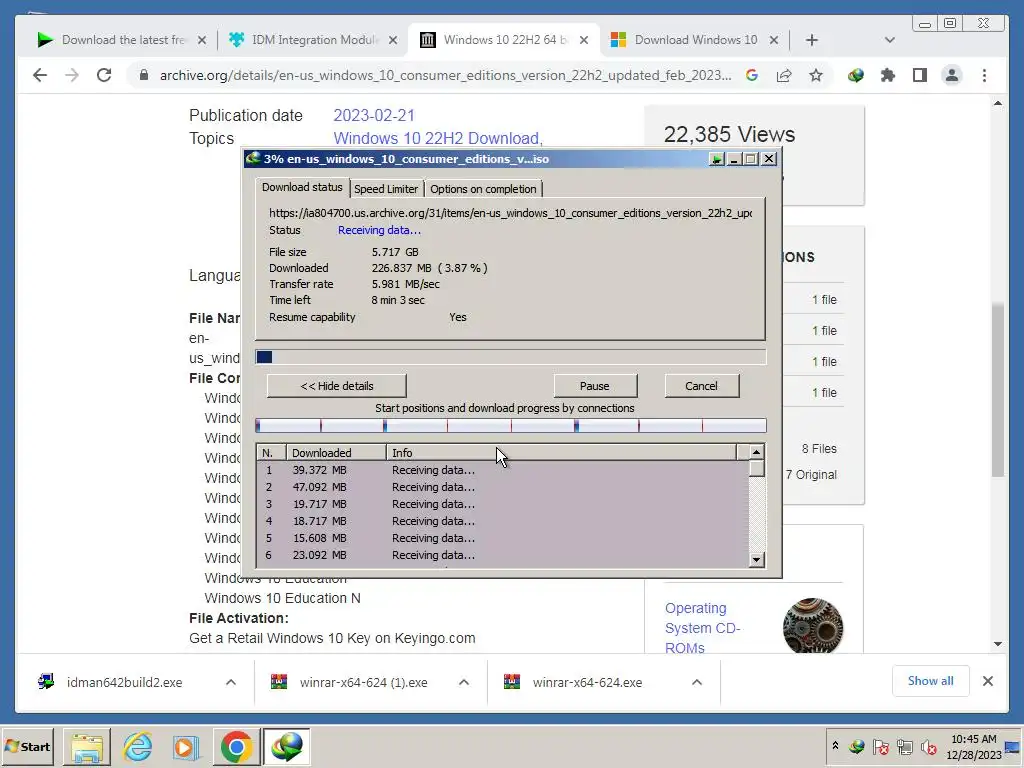The width and height of the screenshot is (1024, 768).
Task: Cancel the ISO download
Action: click(701, 386)
